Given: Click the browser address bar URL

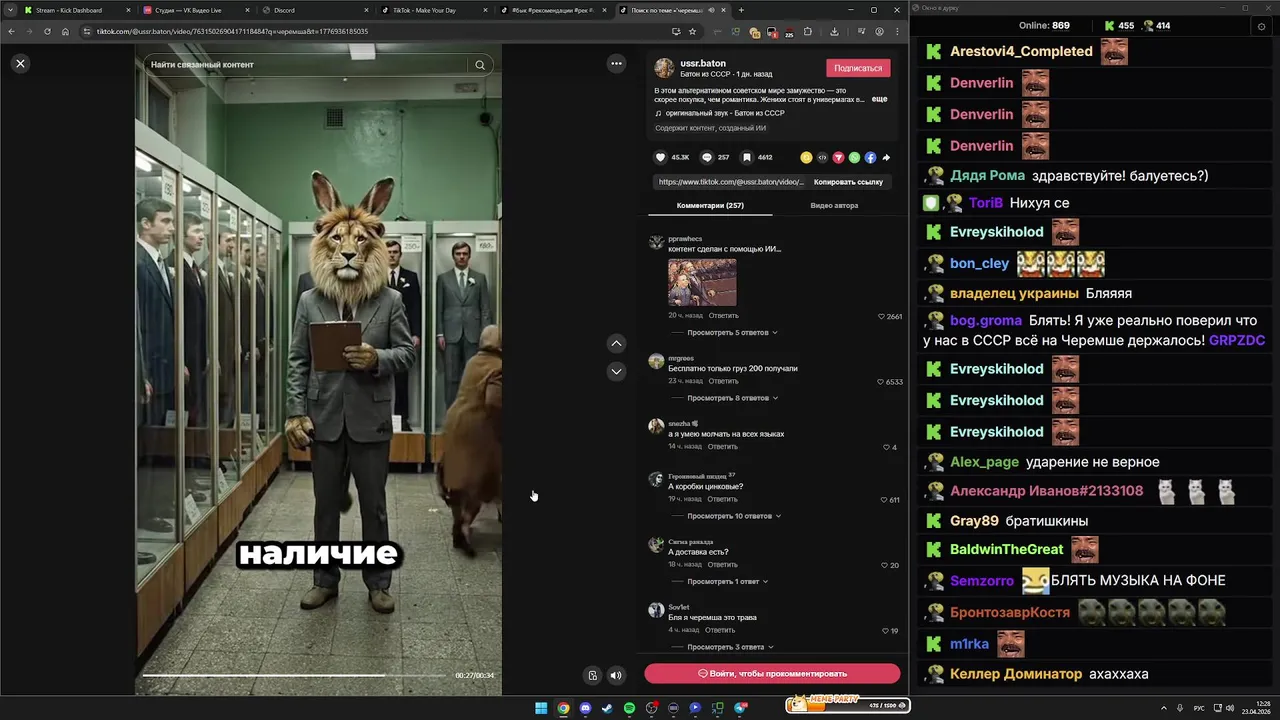Looking at the screenshot, I should [x=232, y=31].
